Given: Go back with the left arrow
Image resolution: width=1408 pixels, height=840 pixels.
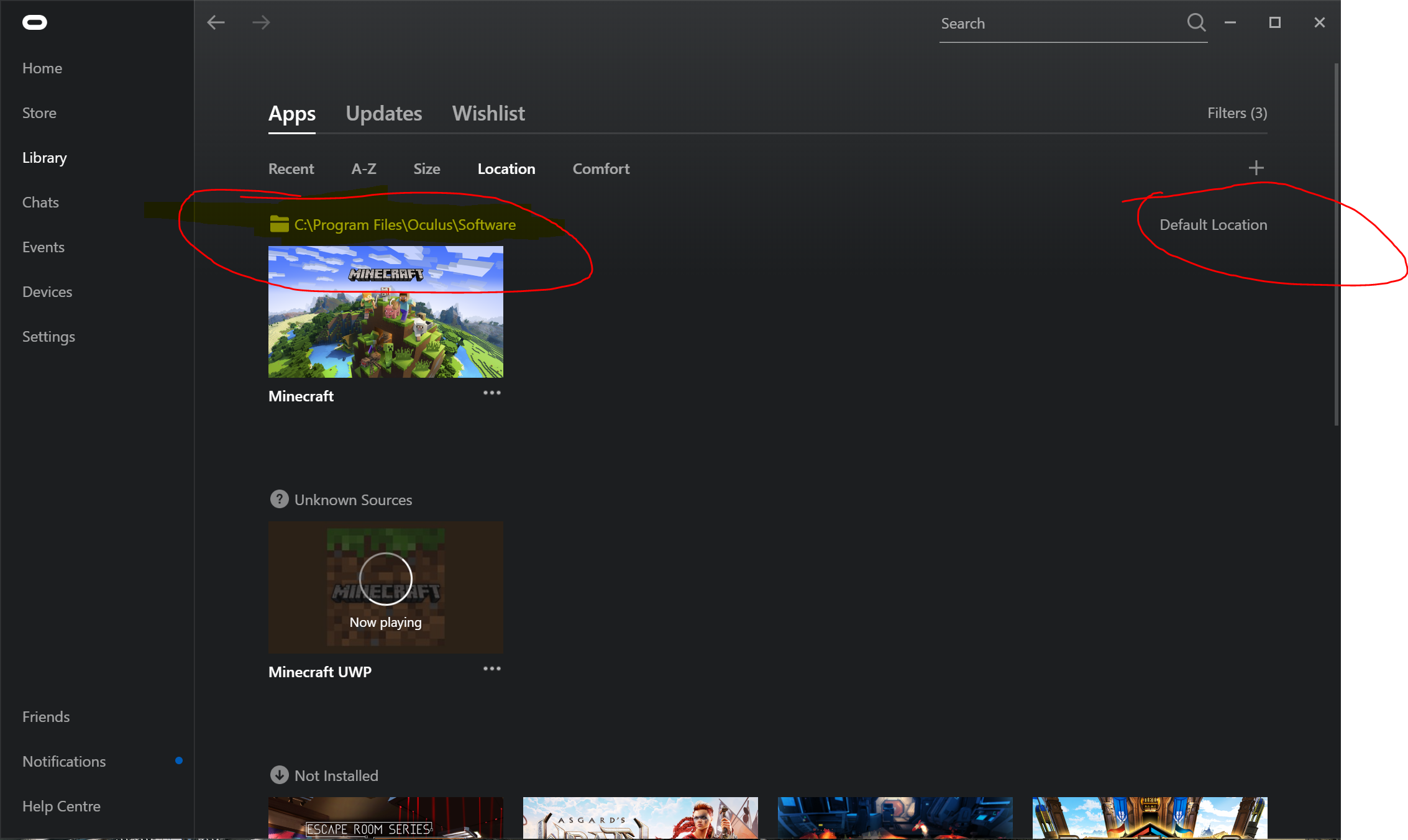Looking at the screenshot, I should pos(216,23).
